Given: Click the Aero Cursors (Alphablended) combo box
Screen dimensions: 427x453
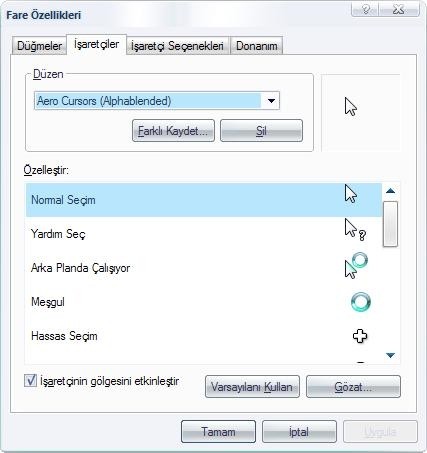Looking at the screenshot, I should point(157,101).
